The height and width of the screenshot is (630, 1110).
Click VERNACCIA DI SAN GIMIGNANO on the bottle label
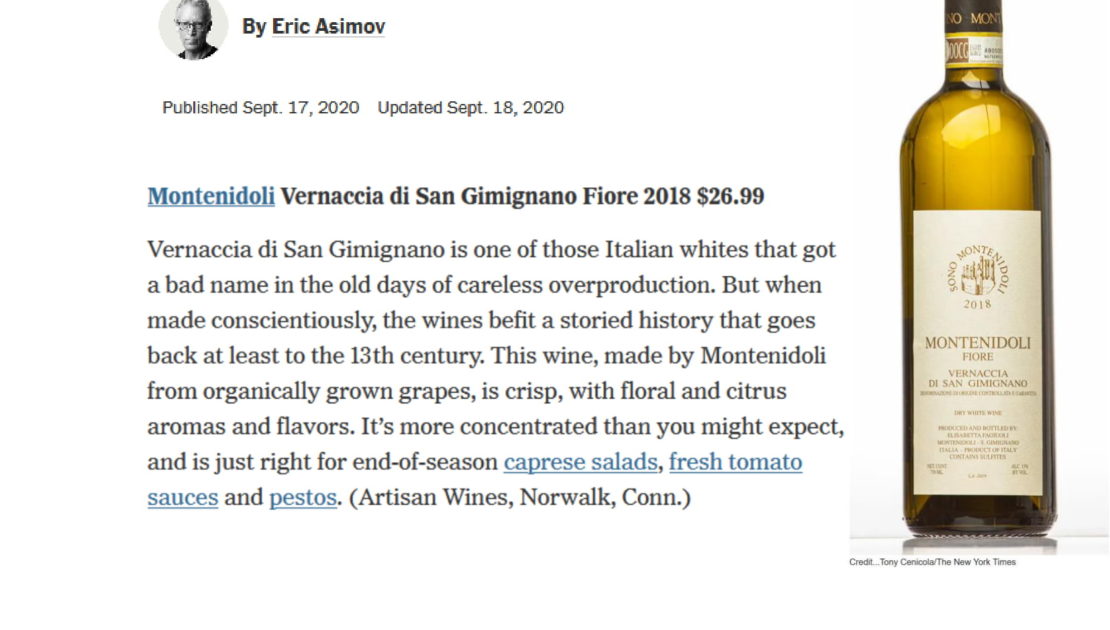coord(978,379)
